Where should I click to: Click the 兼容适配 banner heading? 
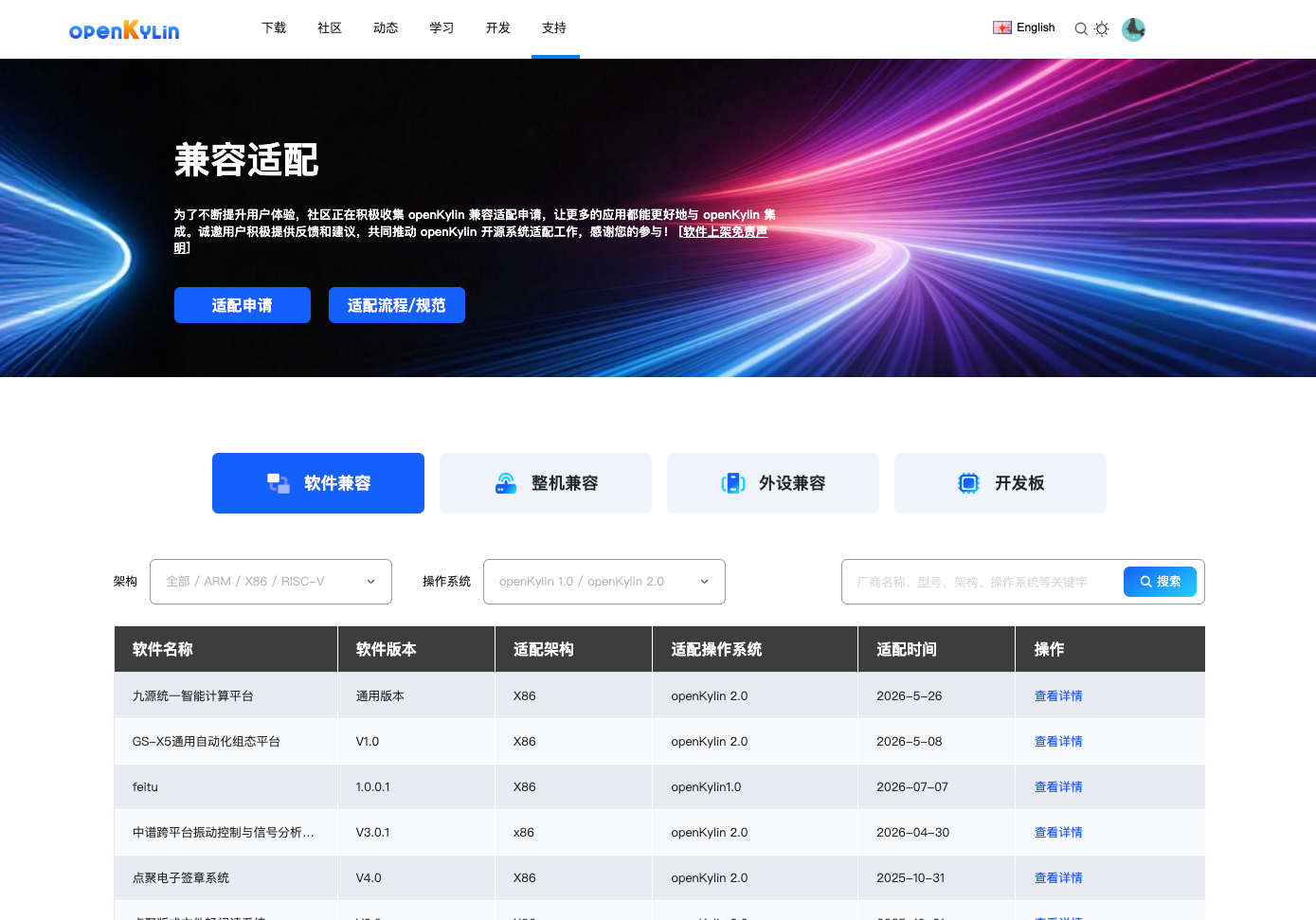tap(246, 160)
